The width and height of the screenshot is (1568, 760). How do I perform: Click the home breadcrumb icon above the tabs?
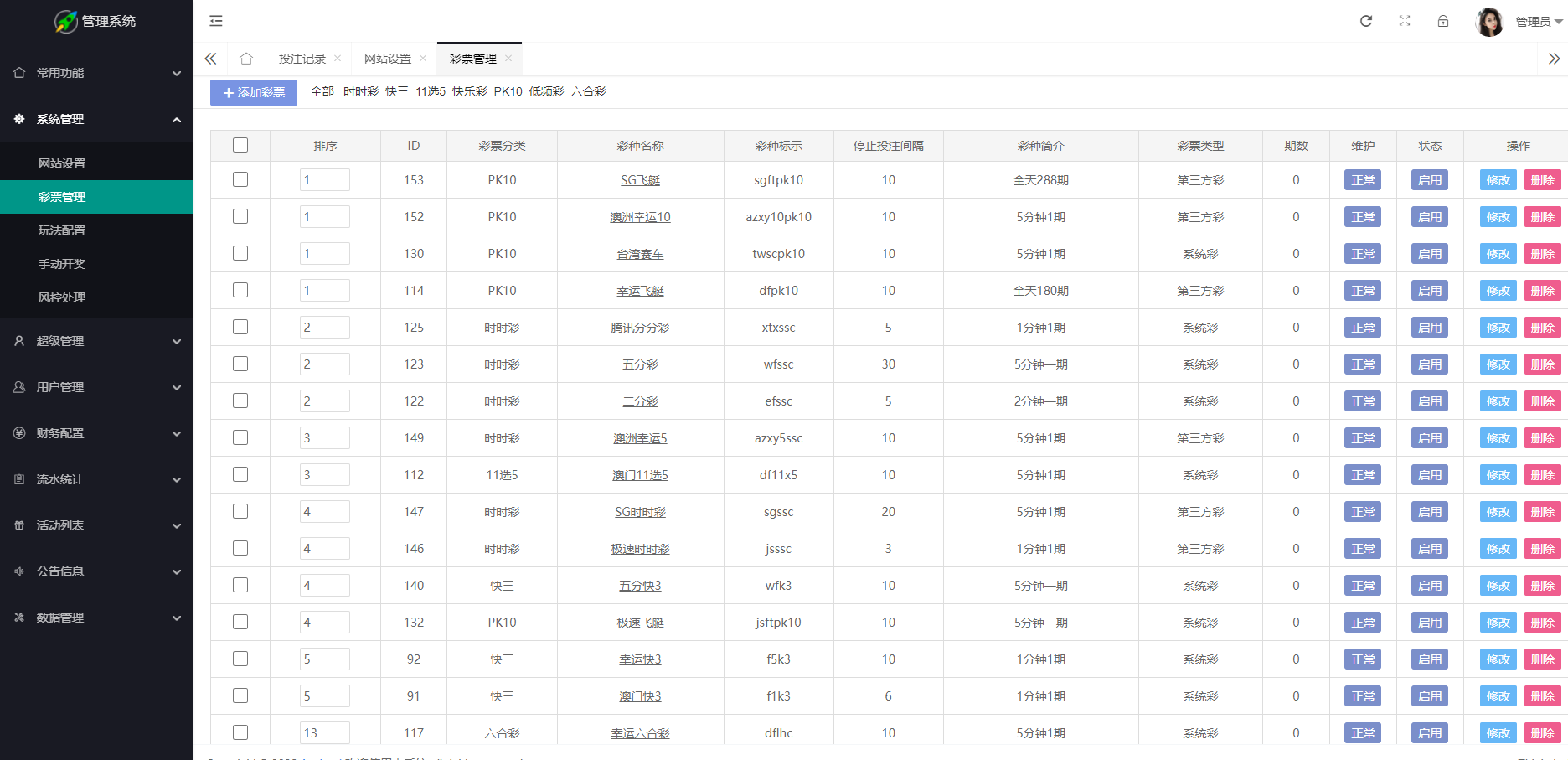[x=246, y=58]
